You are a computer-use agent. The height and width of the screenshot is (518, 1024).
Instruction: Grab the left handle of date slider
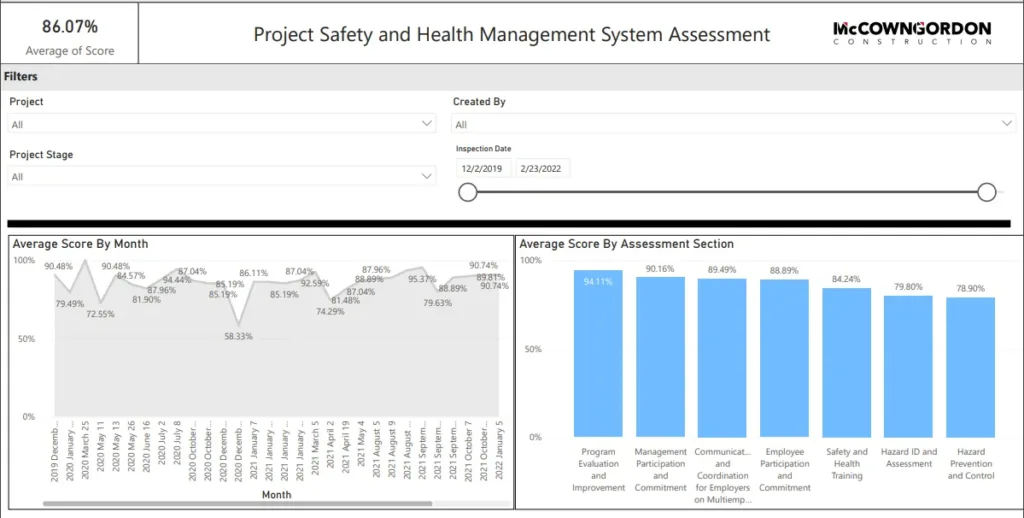click(x=468, y=192)
